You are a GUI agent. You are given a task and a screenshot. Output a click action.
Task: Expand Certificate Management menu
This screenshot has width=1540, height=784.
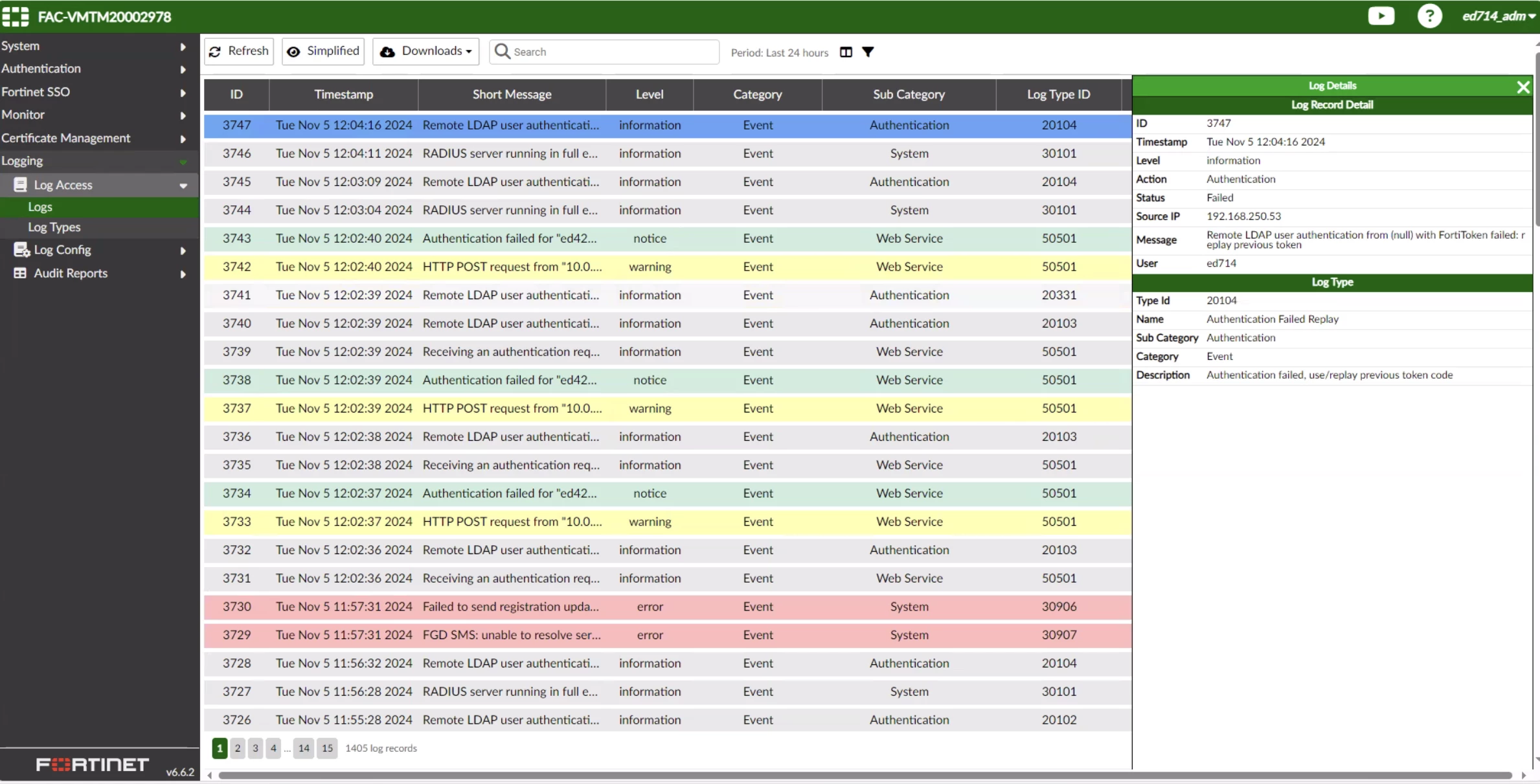99,138
